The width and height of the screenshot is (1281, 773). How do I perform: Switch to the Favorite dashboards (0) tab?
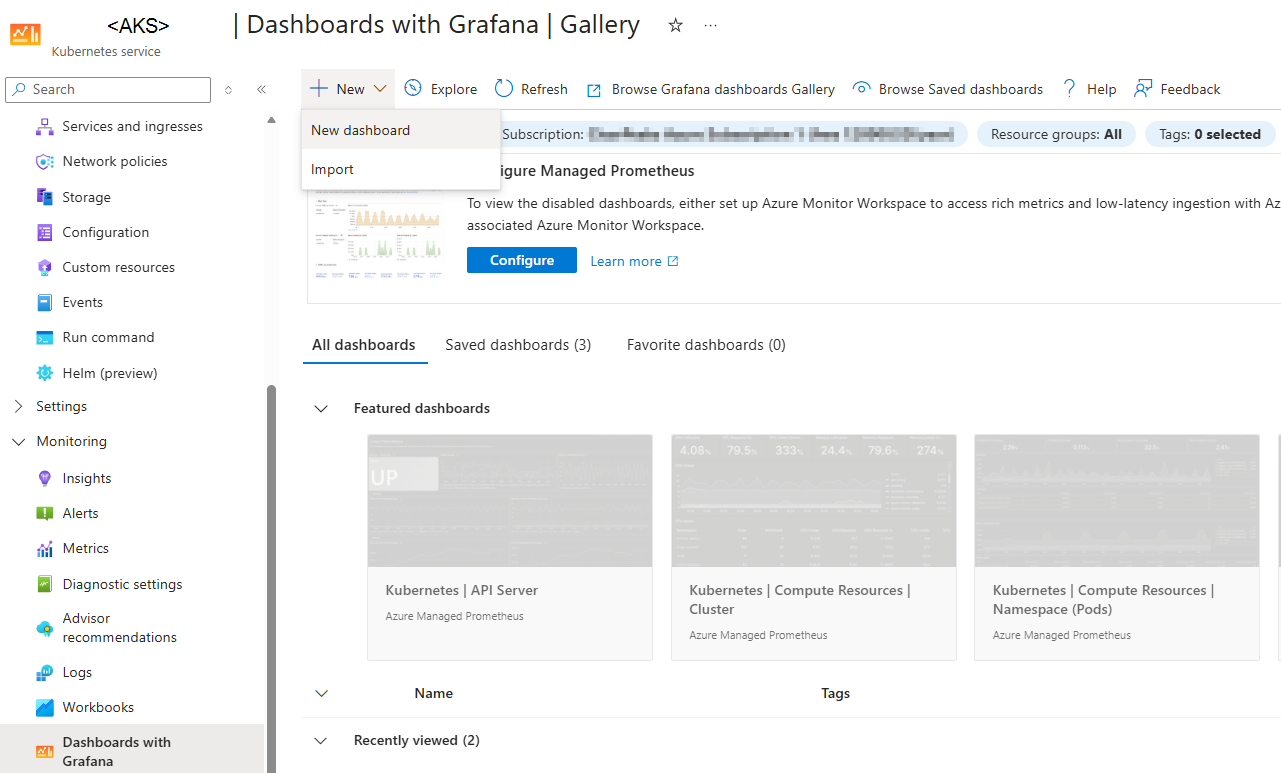[x=706, y=345]
